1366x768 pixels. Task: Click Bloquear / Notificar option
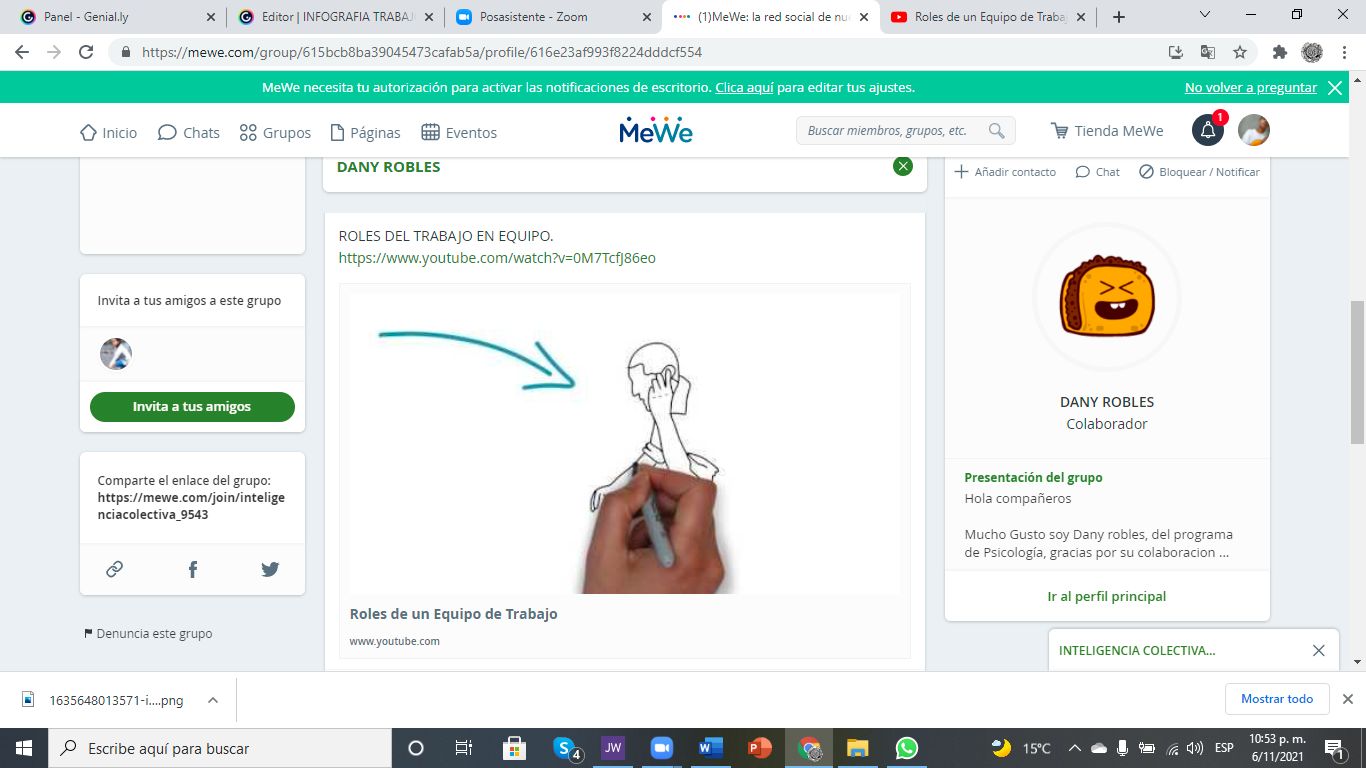pos(1199,172)
